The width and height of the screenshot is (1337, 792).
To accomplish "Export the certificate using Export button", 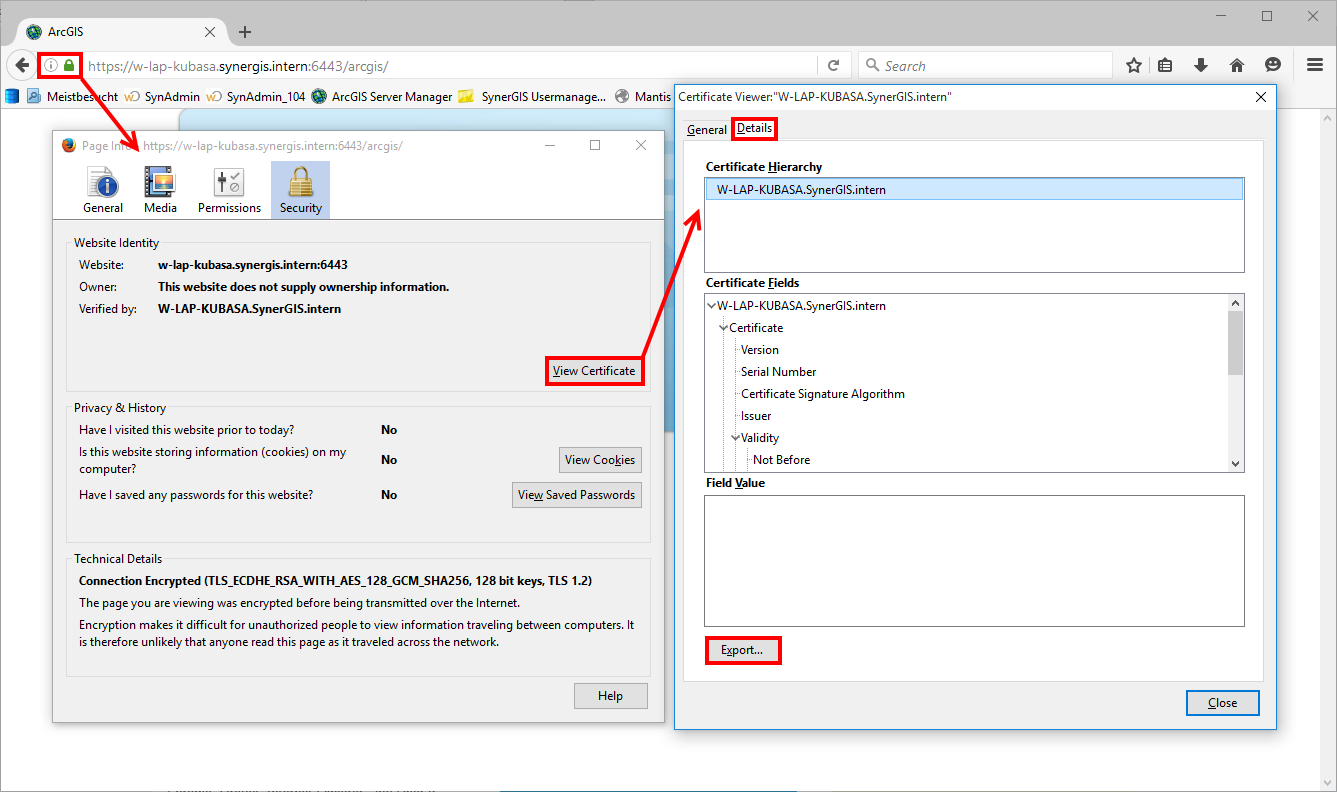I will [742, 650].
